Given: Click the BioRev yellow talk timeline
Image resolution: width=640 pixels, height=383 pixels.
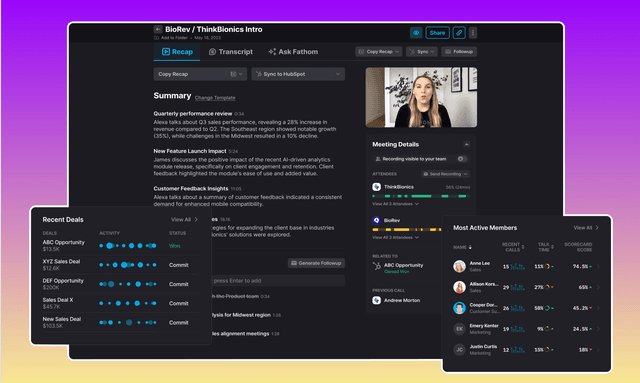Looking at the screenshot, I should pos(407,229).
